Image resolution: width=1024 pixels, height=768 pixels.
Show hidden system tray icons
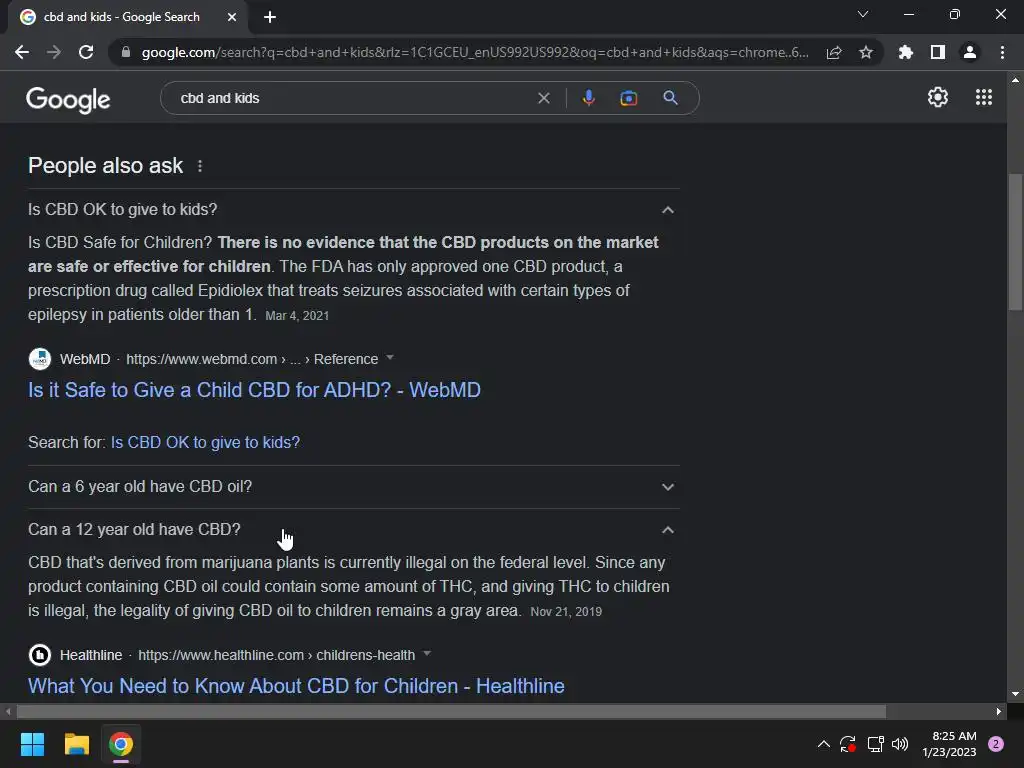tap(824, 744)
